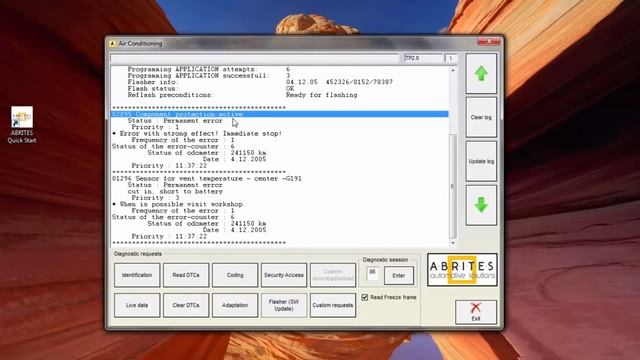
Task: Click the 'Flash status' log line
Action: (211, 89)
